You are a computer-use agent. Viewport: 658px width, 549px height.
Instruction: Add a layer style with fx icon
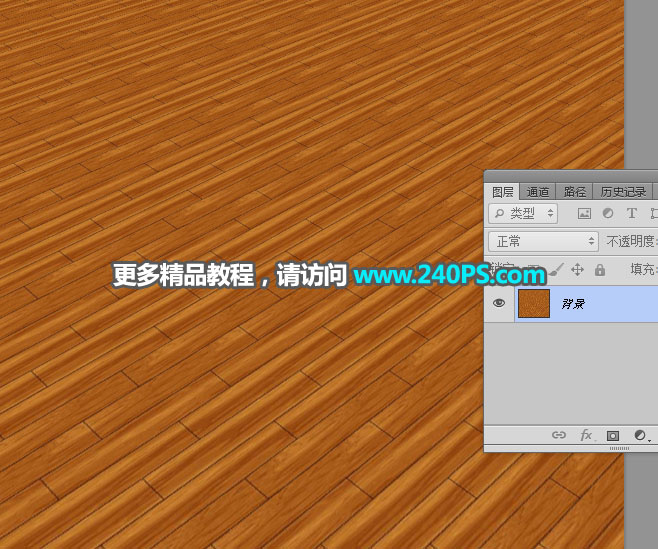point(586,435)
